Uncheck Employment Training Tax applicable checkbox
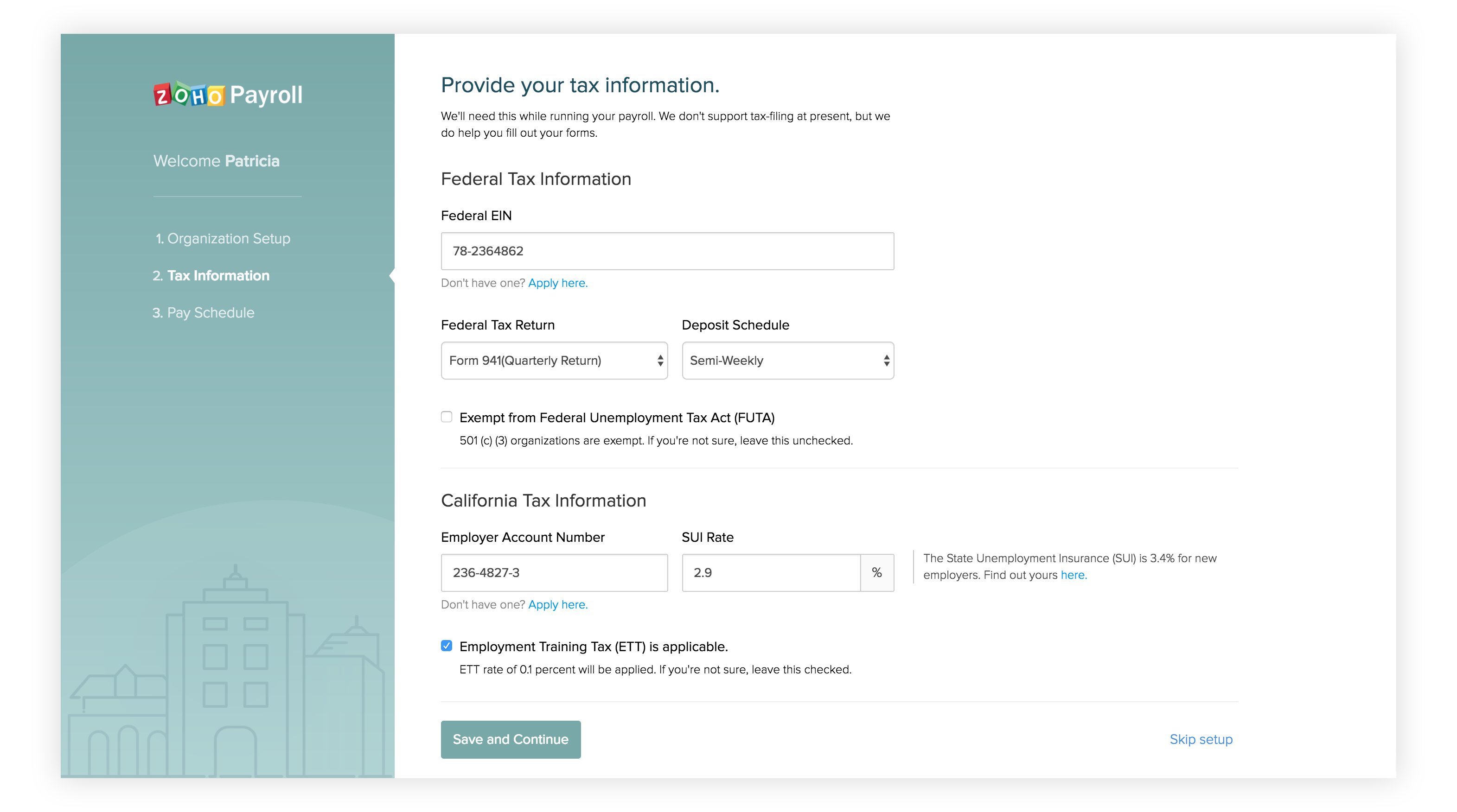This screenshot has height=812, width=1457. [x=446, y=646]
